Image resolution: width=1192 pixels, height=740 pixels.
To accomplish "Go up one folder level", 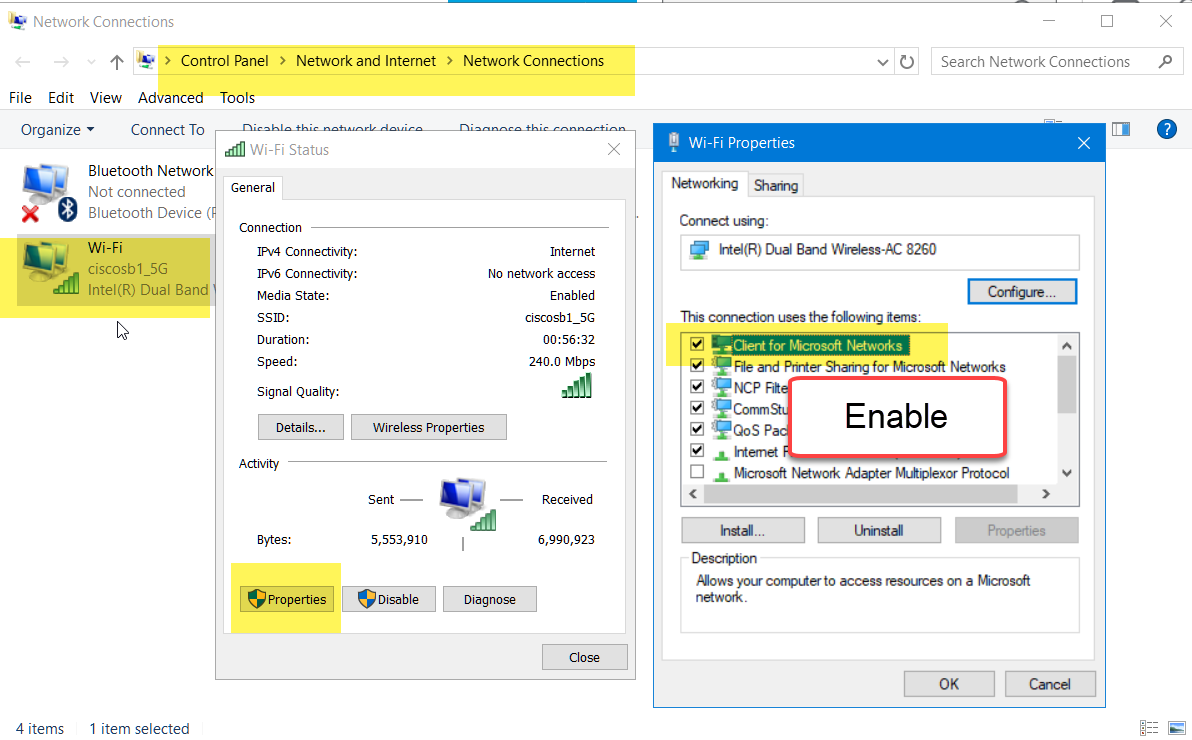I will 116,62.
